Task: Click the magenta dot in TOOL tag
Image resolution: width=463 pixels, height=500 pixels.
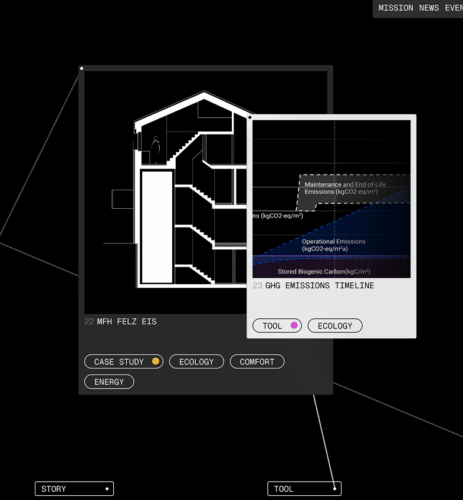Action: tap(294, 325)
